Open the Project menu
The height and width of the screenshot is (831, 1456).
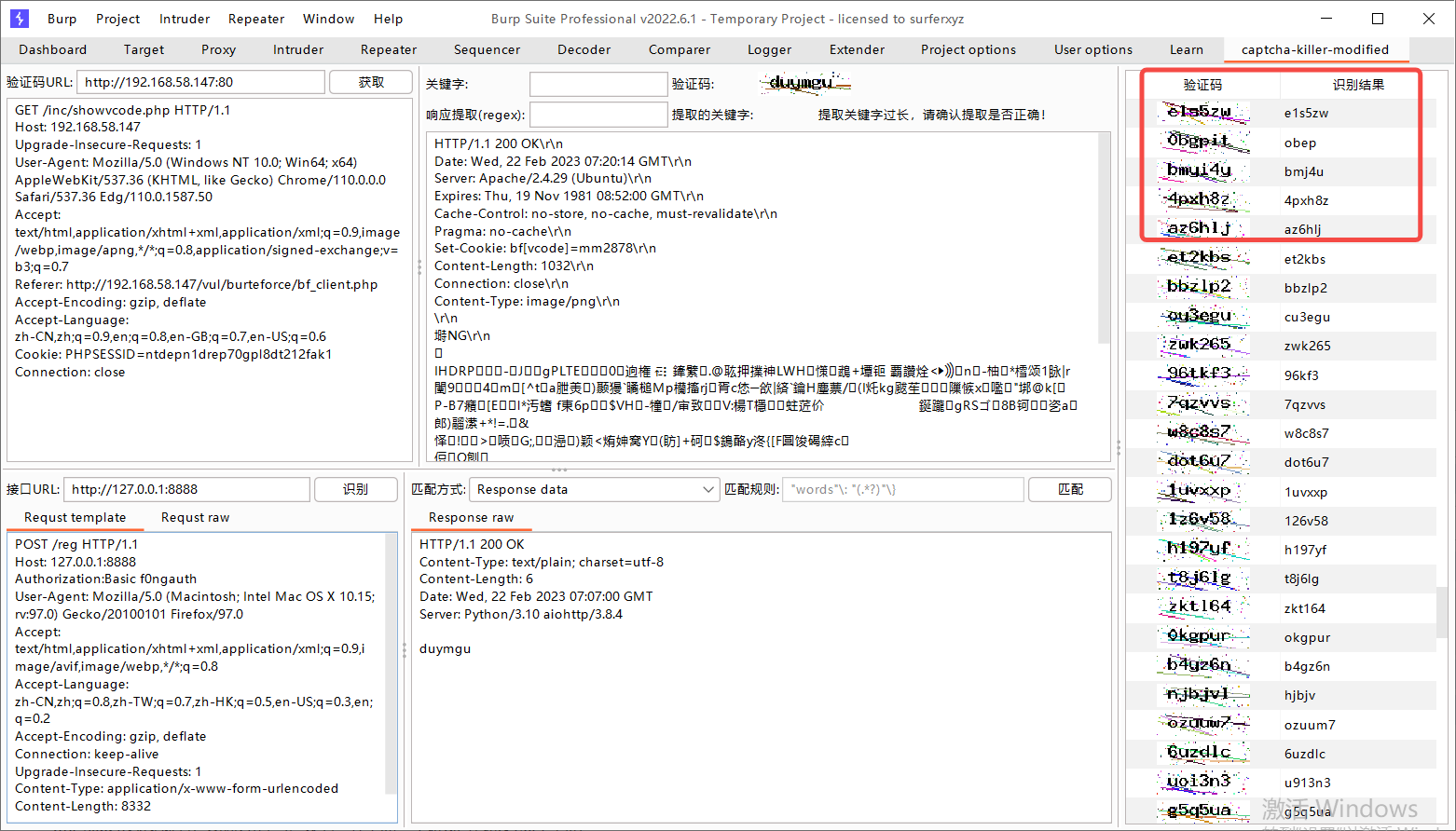(x=118, y=19)
